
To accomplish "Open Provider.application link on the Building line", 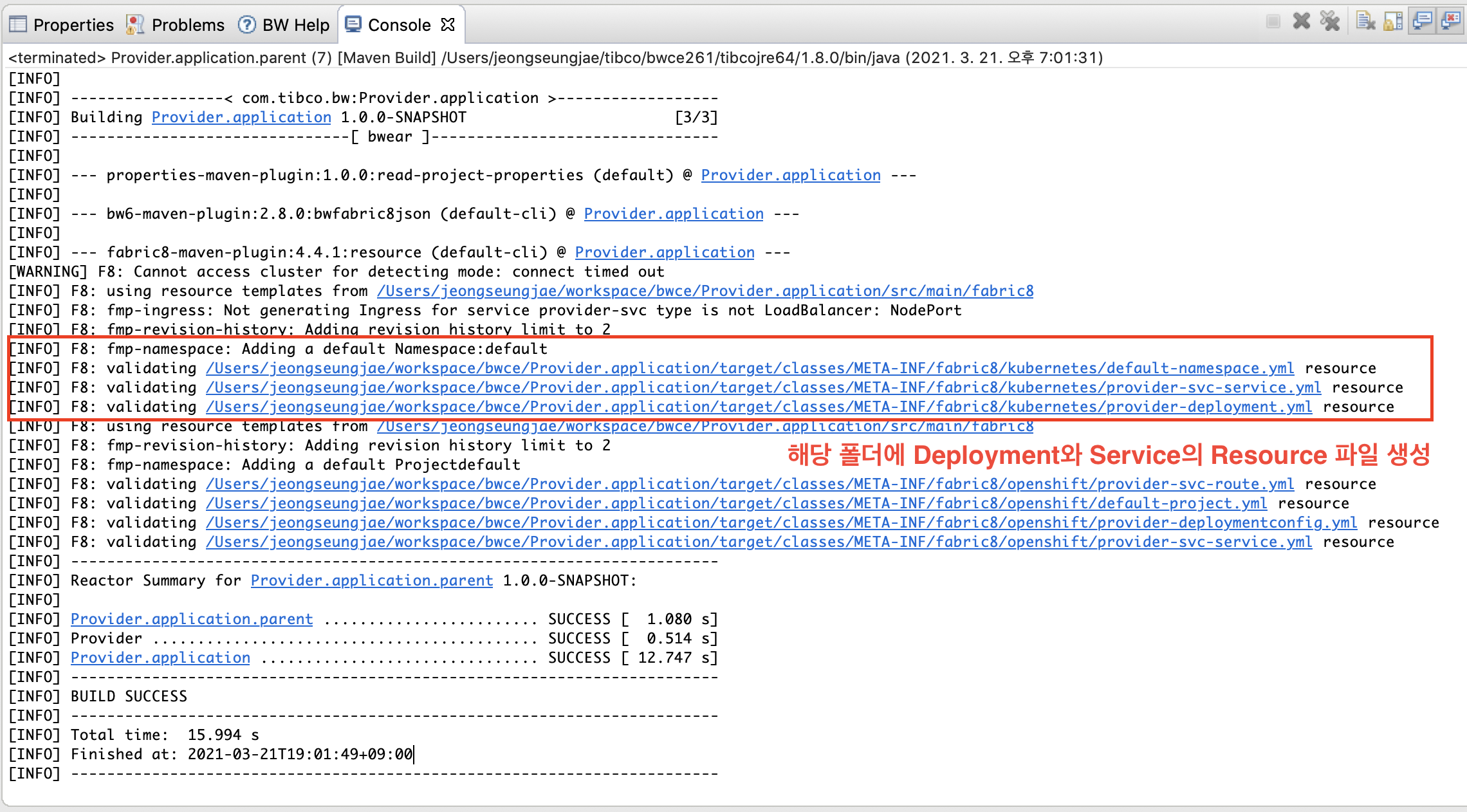I will (x=241, y=117).
